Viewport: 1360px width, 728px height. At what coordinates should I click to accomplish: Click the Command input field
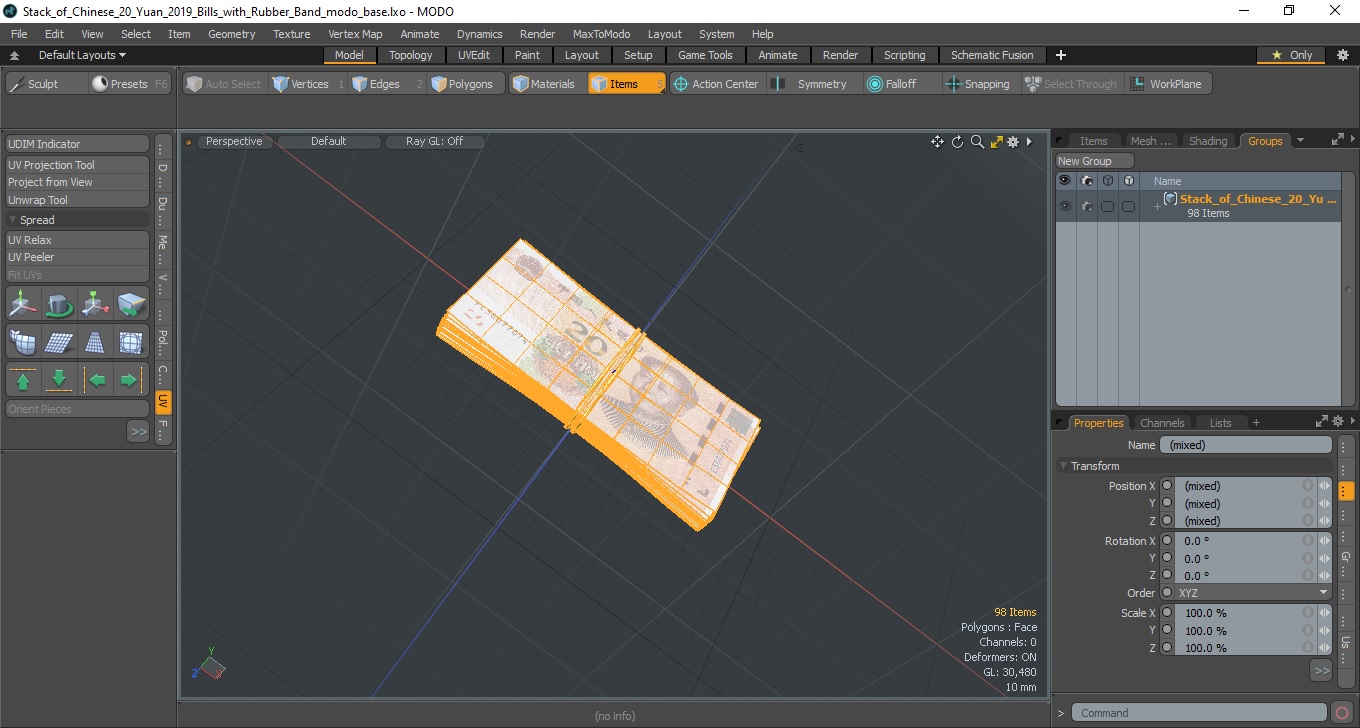pyautogui.click(x=1200, y=713)
